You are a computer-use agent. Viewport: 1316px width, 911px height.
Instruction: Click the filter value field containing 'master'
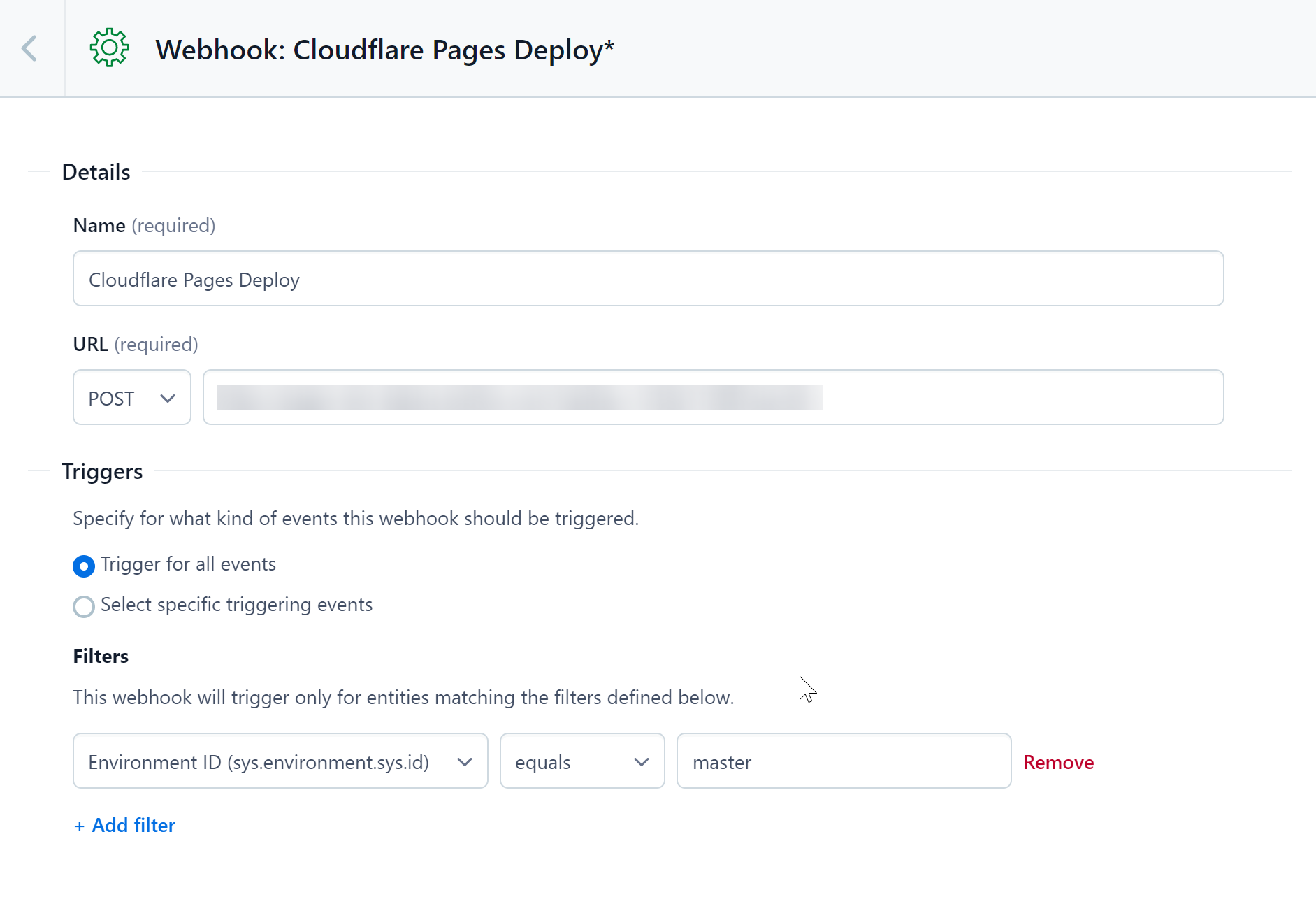pyautogui.click(x=843, y=761)
